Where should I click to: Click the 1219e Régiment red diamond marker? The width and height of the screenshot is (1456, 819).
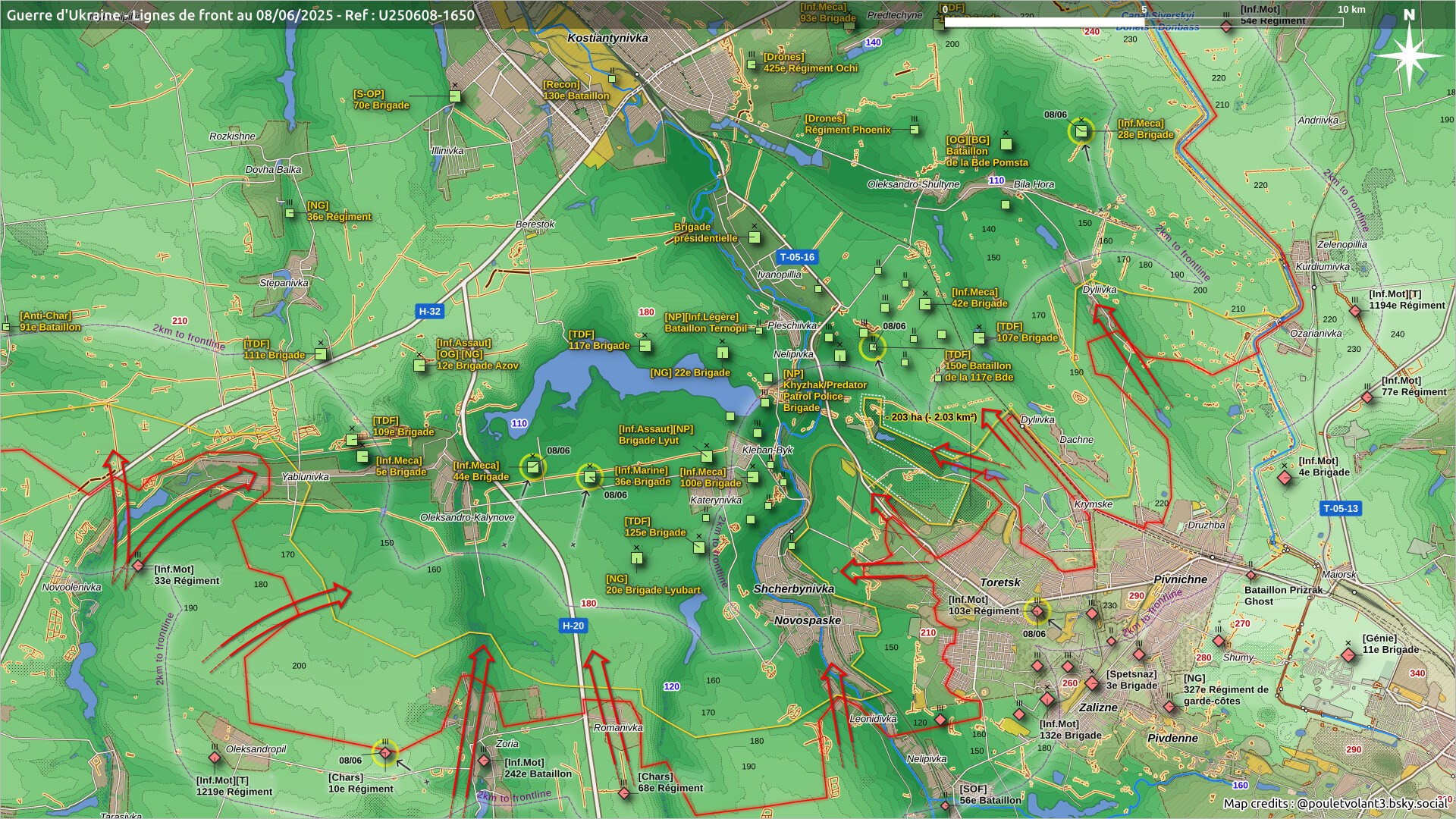tap(215, 758)
